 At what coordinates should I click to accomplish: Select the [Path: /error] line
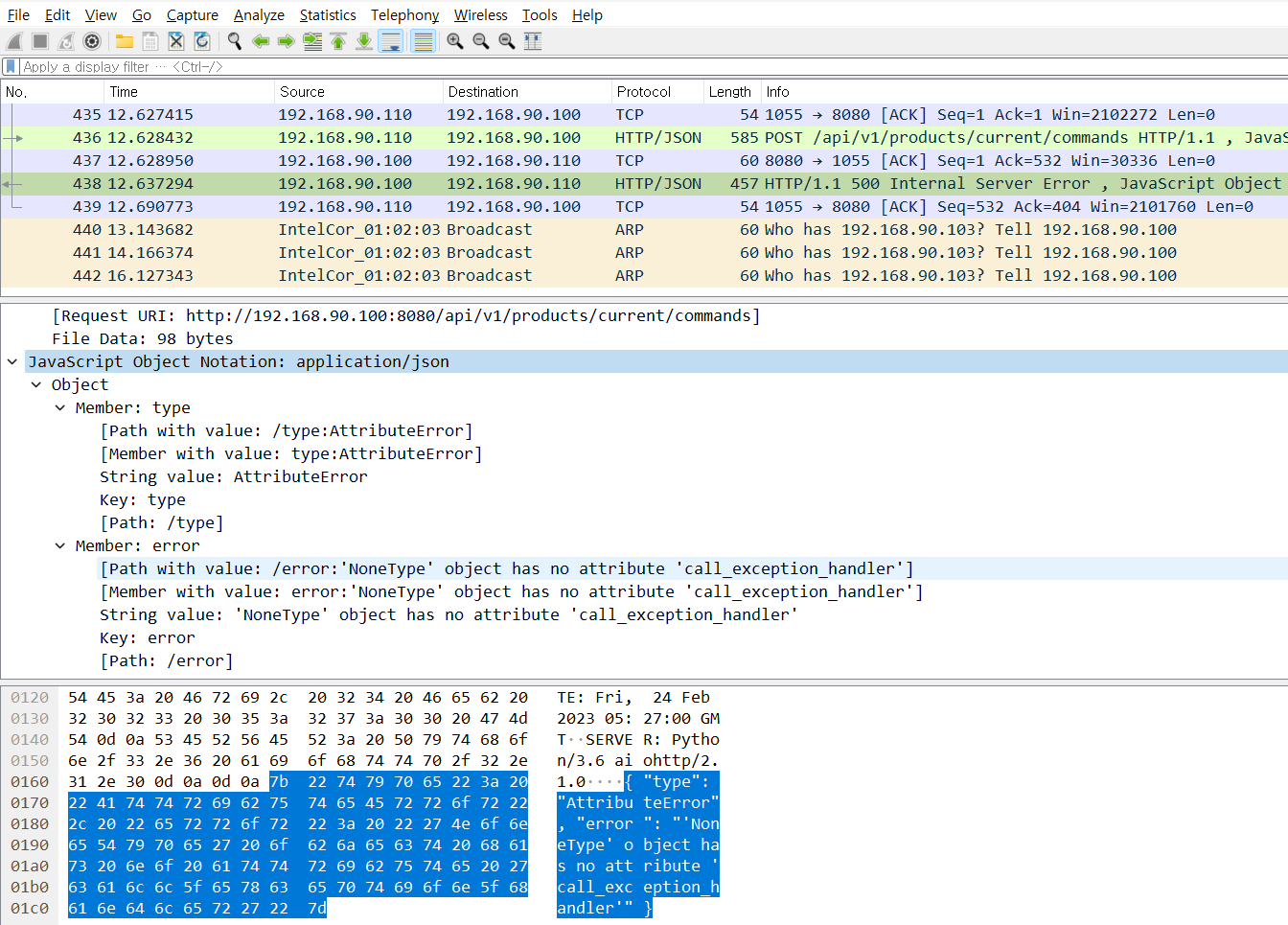pos(167,661)
